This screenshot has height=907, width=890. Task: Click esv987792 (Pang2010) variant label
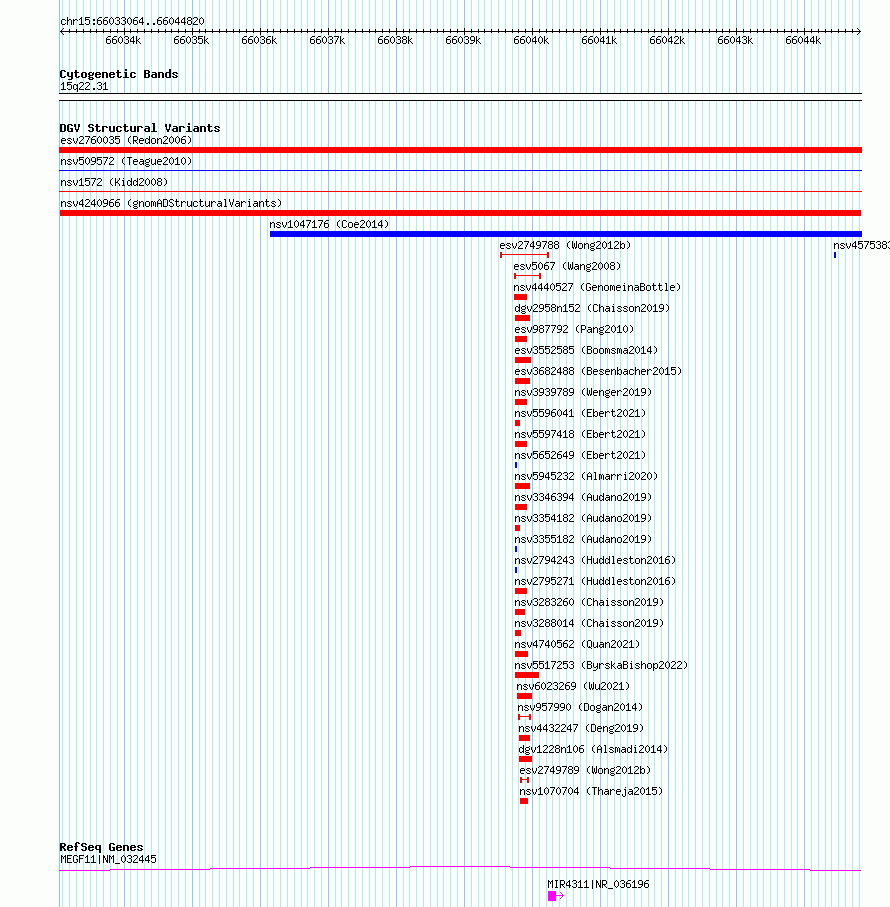(574, 329)
